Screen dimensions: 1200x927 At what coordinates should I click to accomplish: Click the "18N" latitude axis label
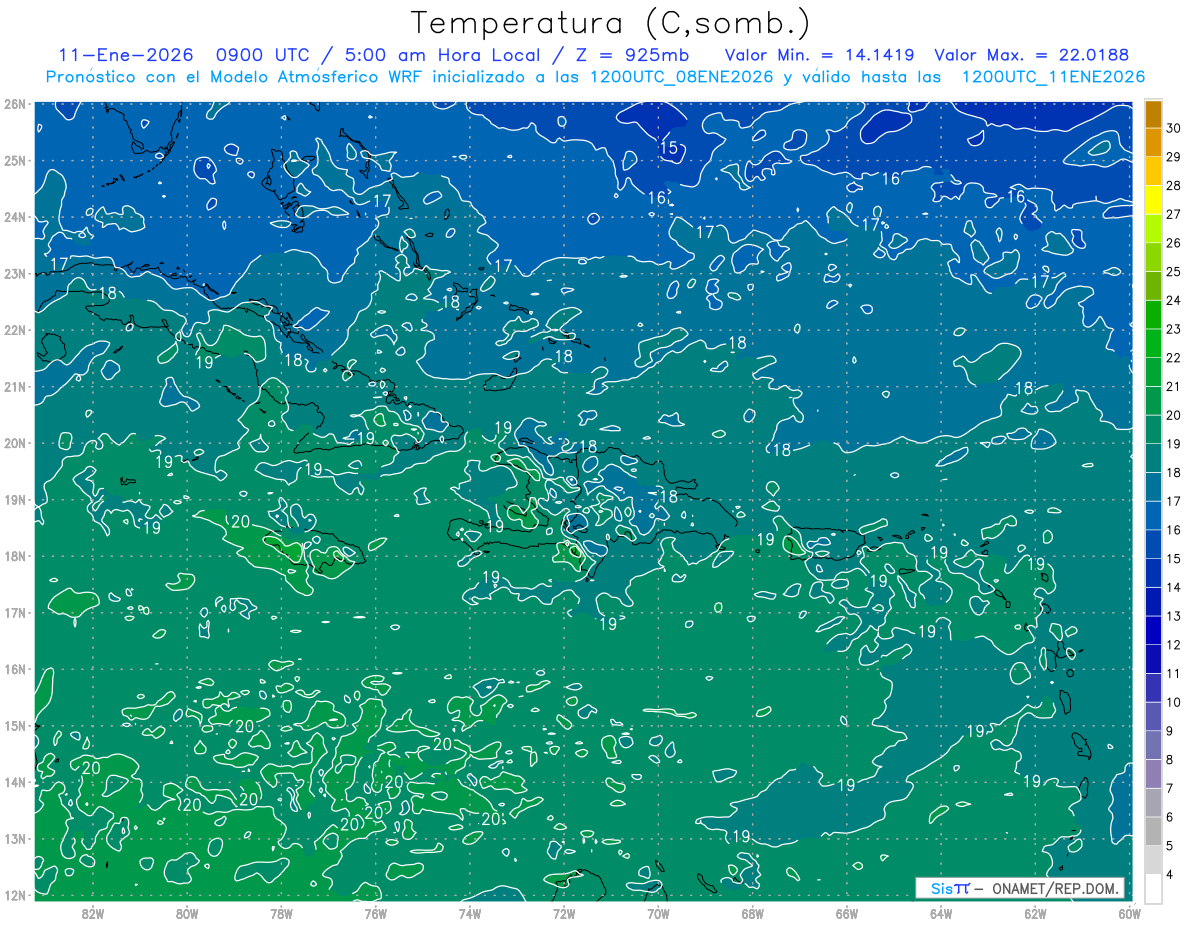14,556
